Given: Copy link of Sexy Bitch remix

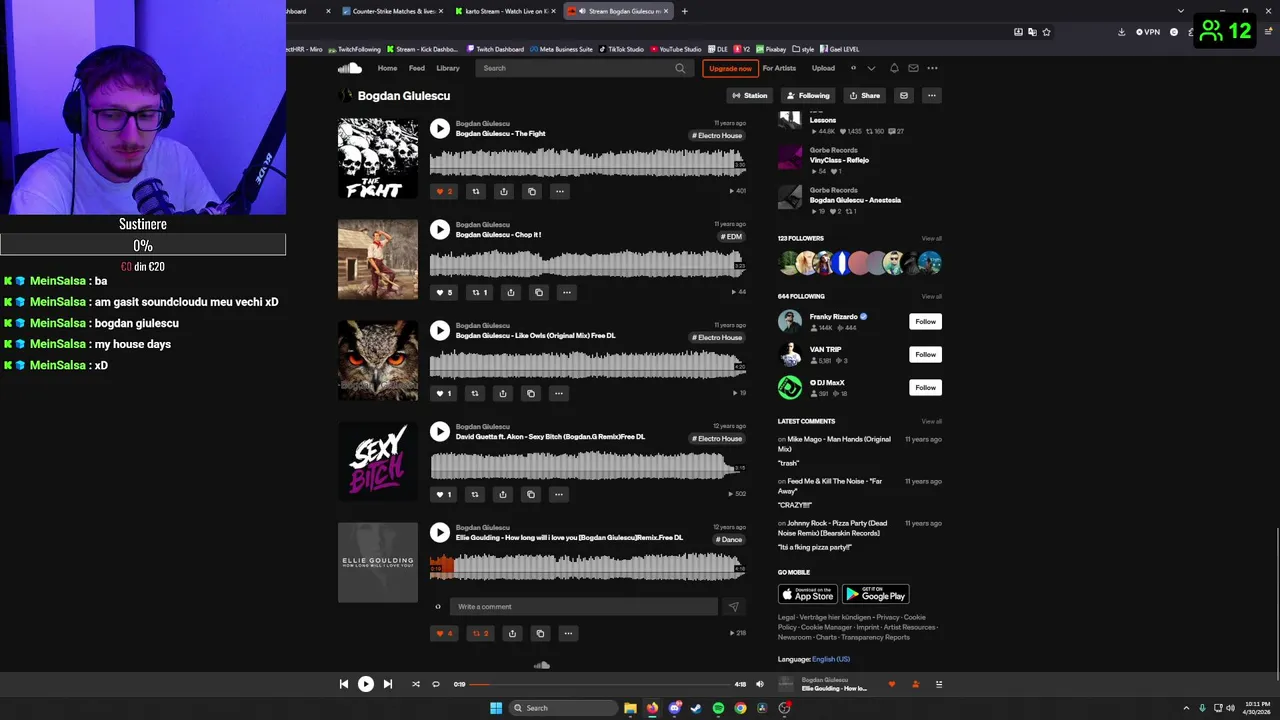Looking at the screenshot, I should (531, 494).
